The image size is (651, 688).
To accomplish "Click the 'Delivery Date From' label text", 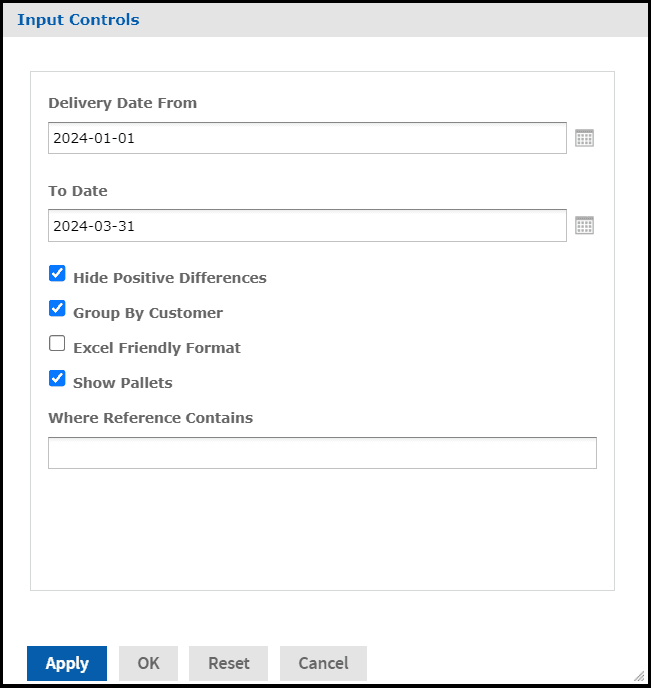I will [122, 103].
